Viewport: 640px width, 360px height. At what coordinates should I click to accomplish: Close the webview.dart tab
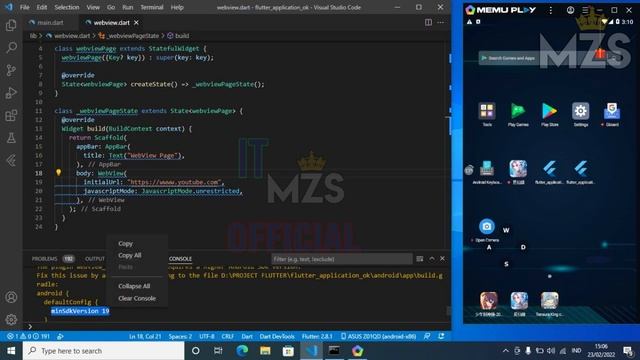tap(136, 22)
